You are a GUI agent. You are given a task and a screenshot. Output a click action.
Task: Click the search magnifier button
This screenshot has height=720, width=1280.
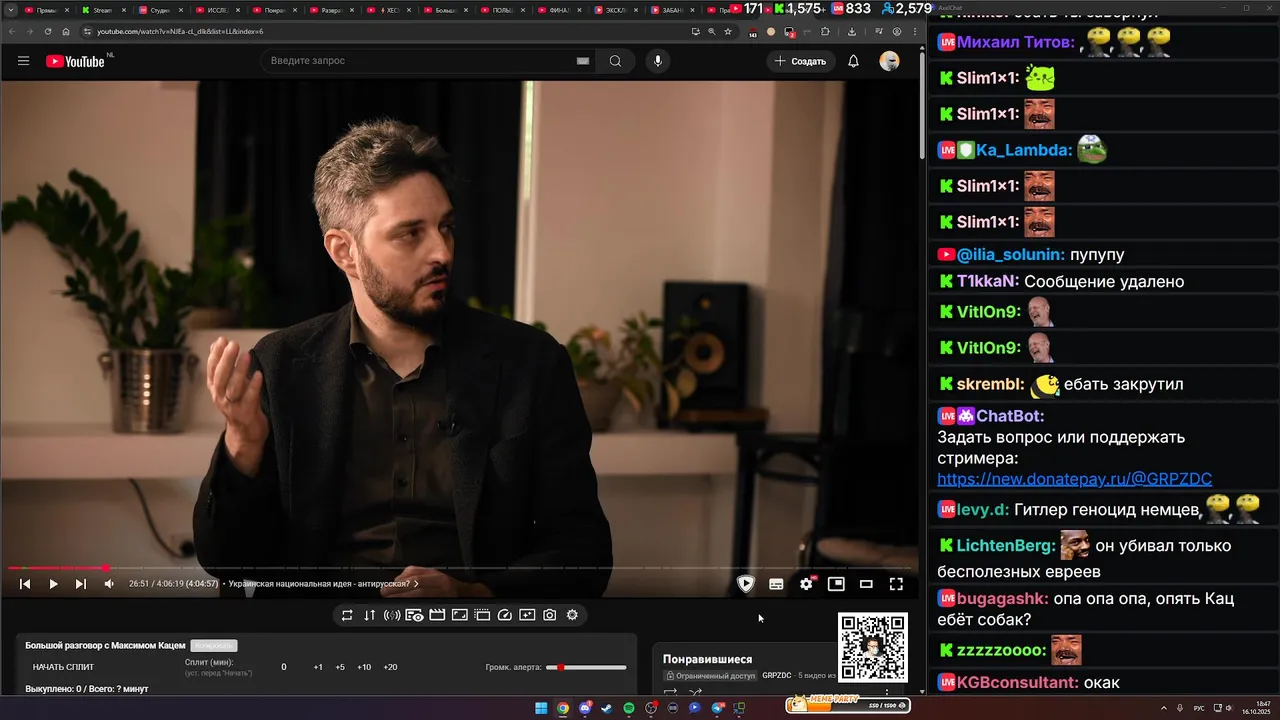(x=615, y=61)
